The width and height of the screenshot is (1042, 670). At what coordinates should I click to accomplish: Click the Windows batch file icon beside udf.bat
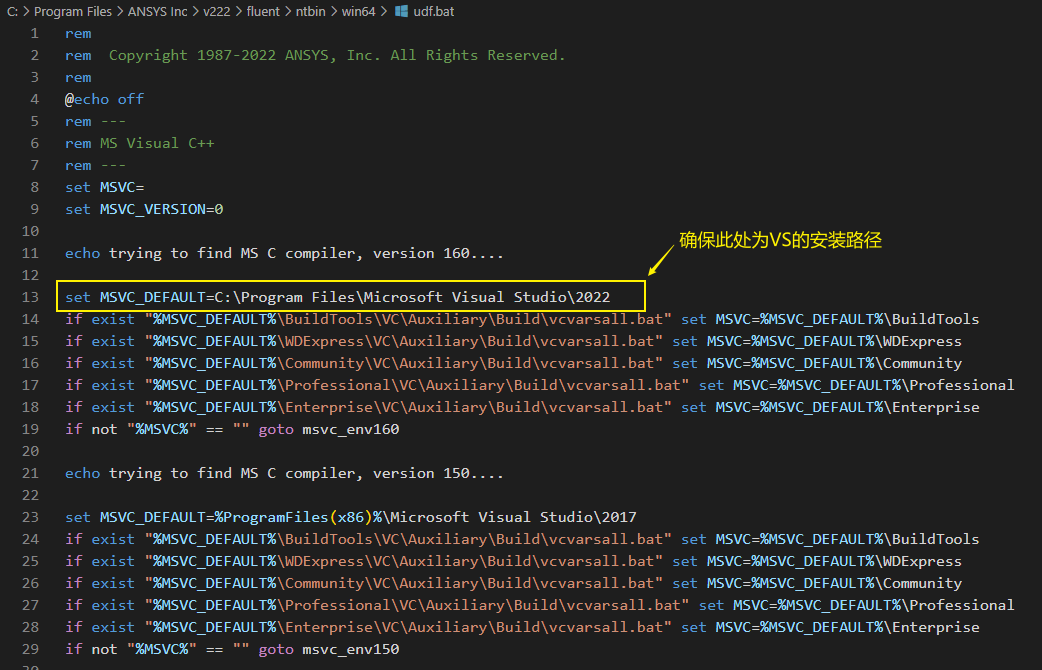pos(401,11)
